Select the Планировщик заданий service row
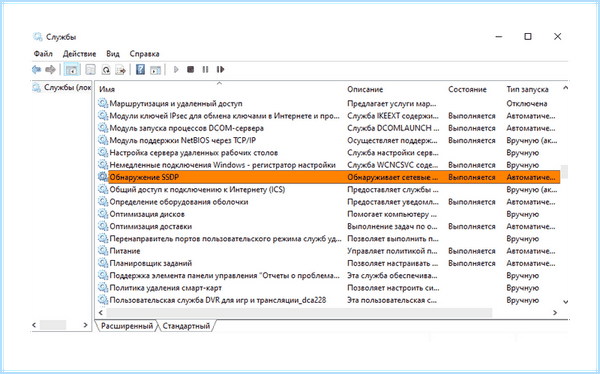The image size is (600, 374). (x=329, y=263)
